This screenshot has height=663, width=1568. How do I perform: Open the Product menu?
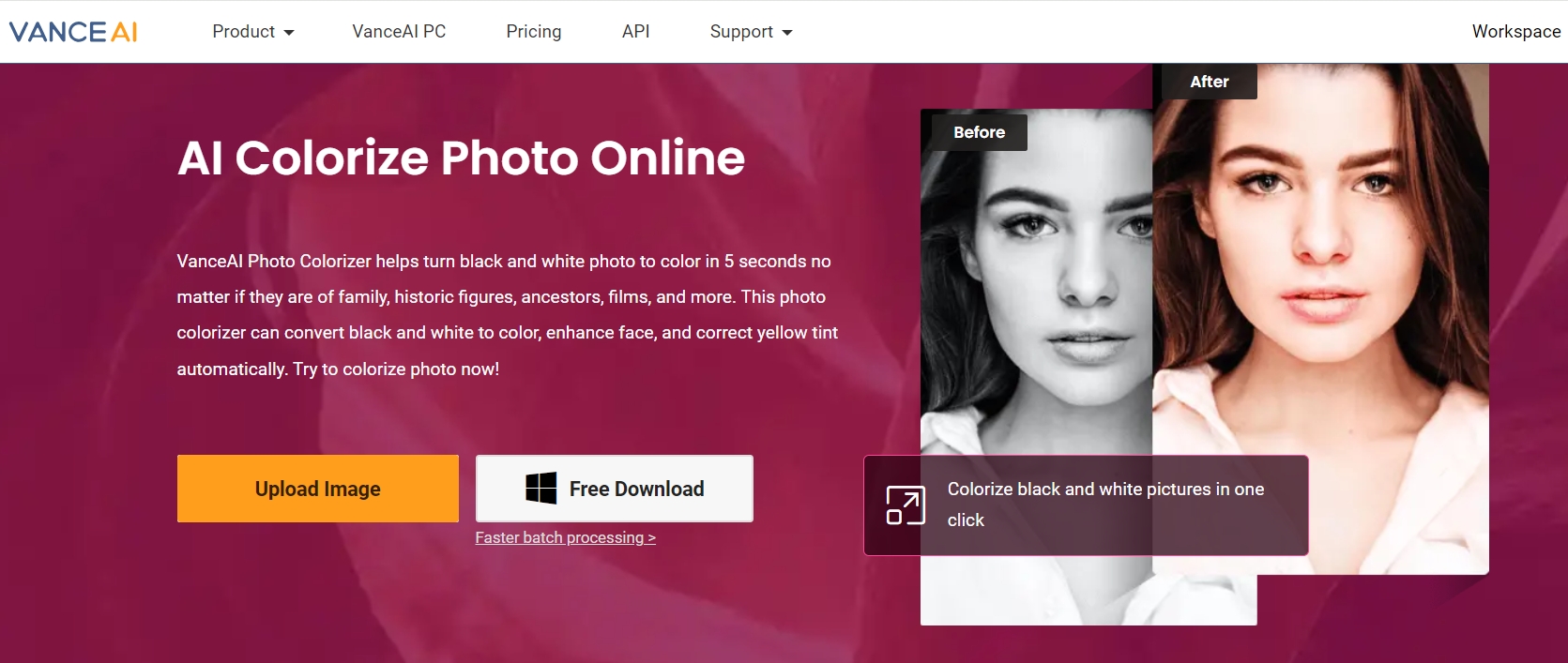click(x=243, y=32)
